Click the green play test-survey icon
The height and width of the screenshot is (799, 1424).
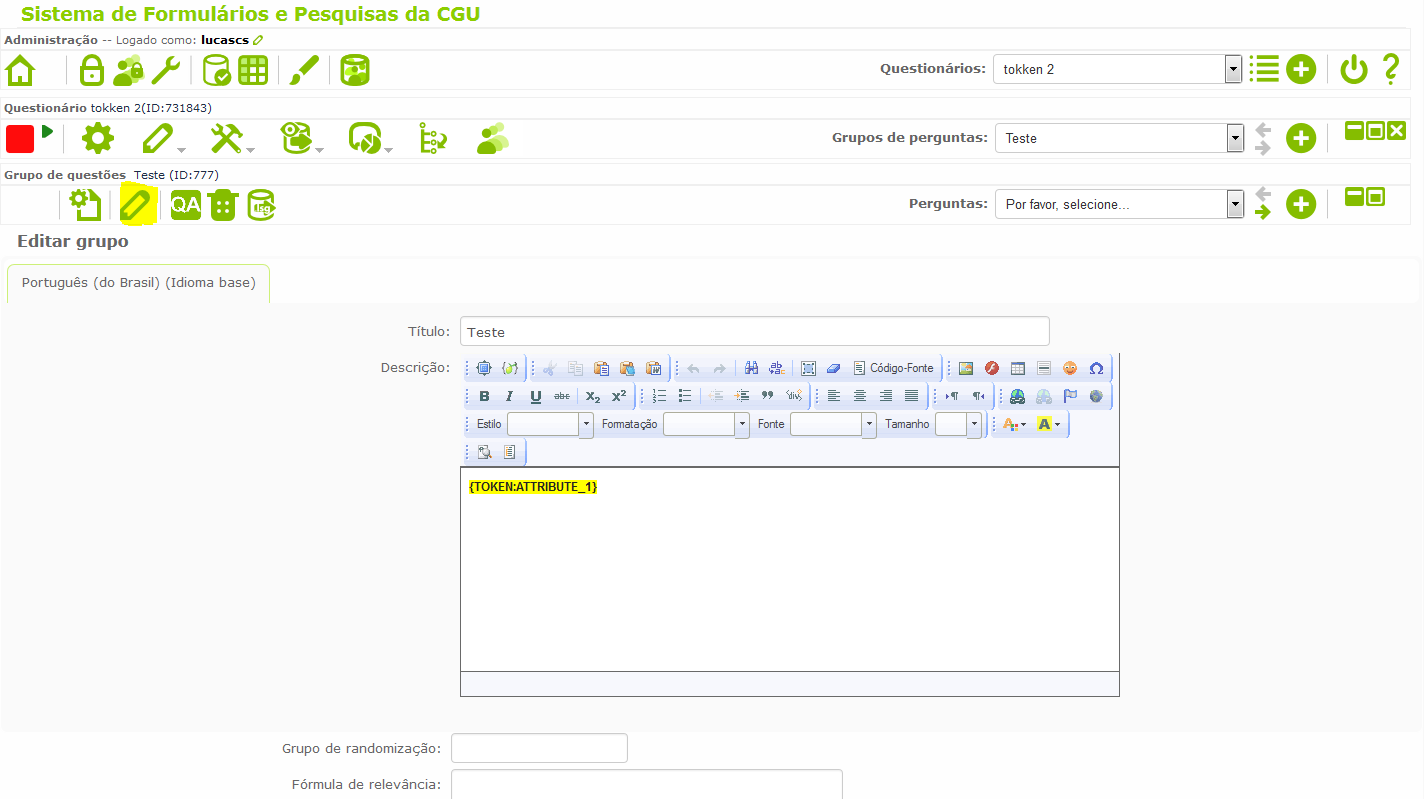pyautogui.click(x=47, y=132)
